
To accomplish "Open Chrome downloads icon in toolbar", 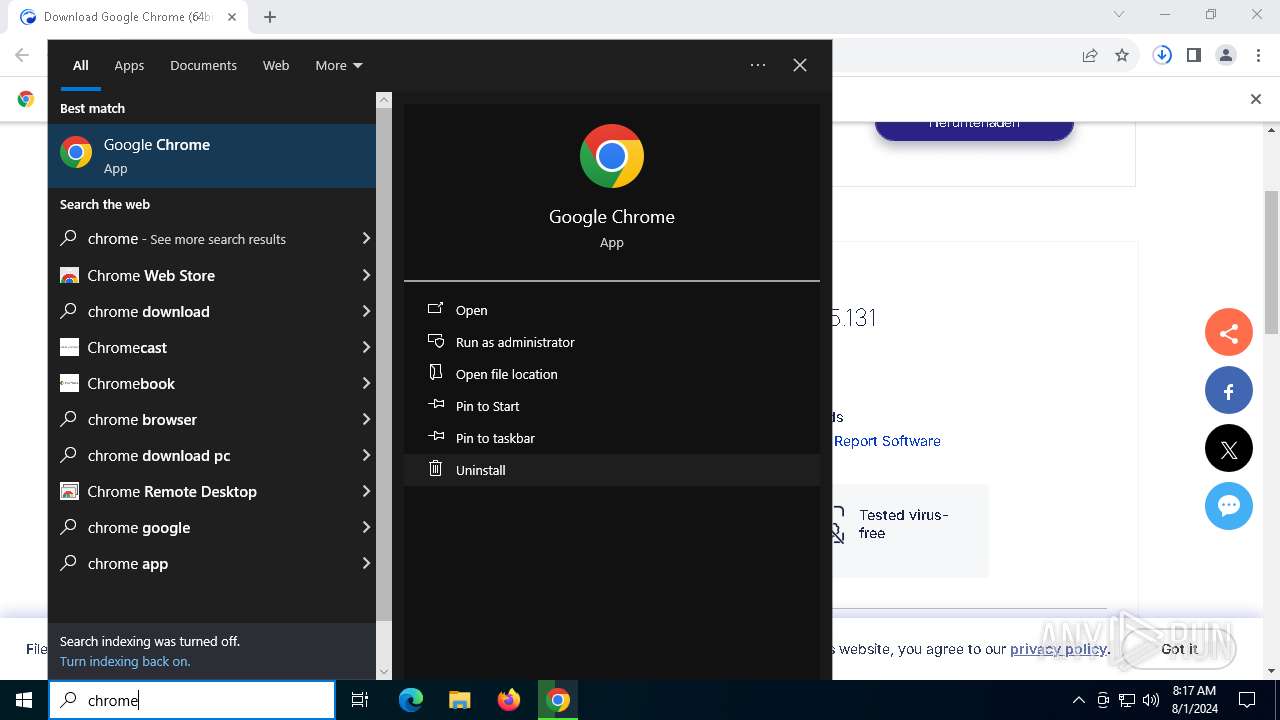I will [x=1162, y=56].
